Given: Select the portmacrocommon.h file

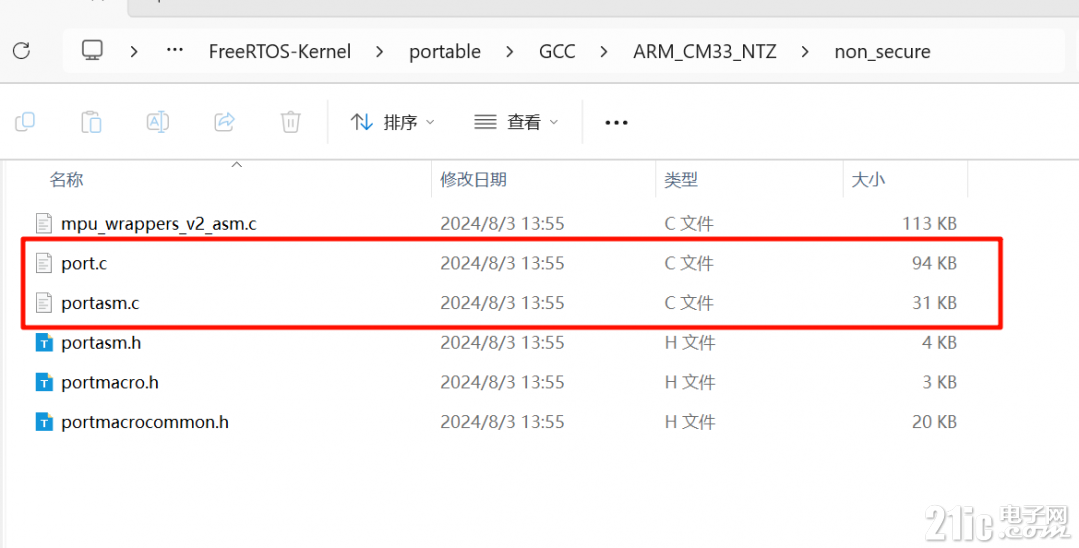Looking at the screenshot, I should [145, 422].
